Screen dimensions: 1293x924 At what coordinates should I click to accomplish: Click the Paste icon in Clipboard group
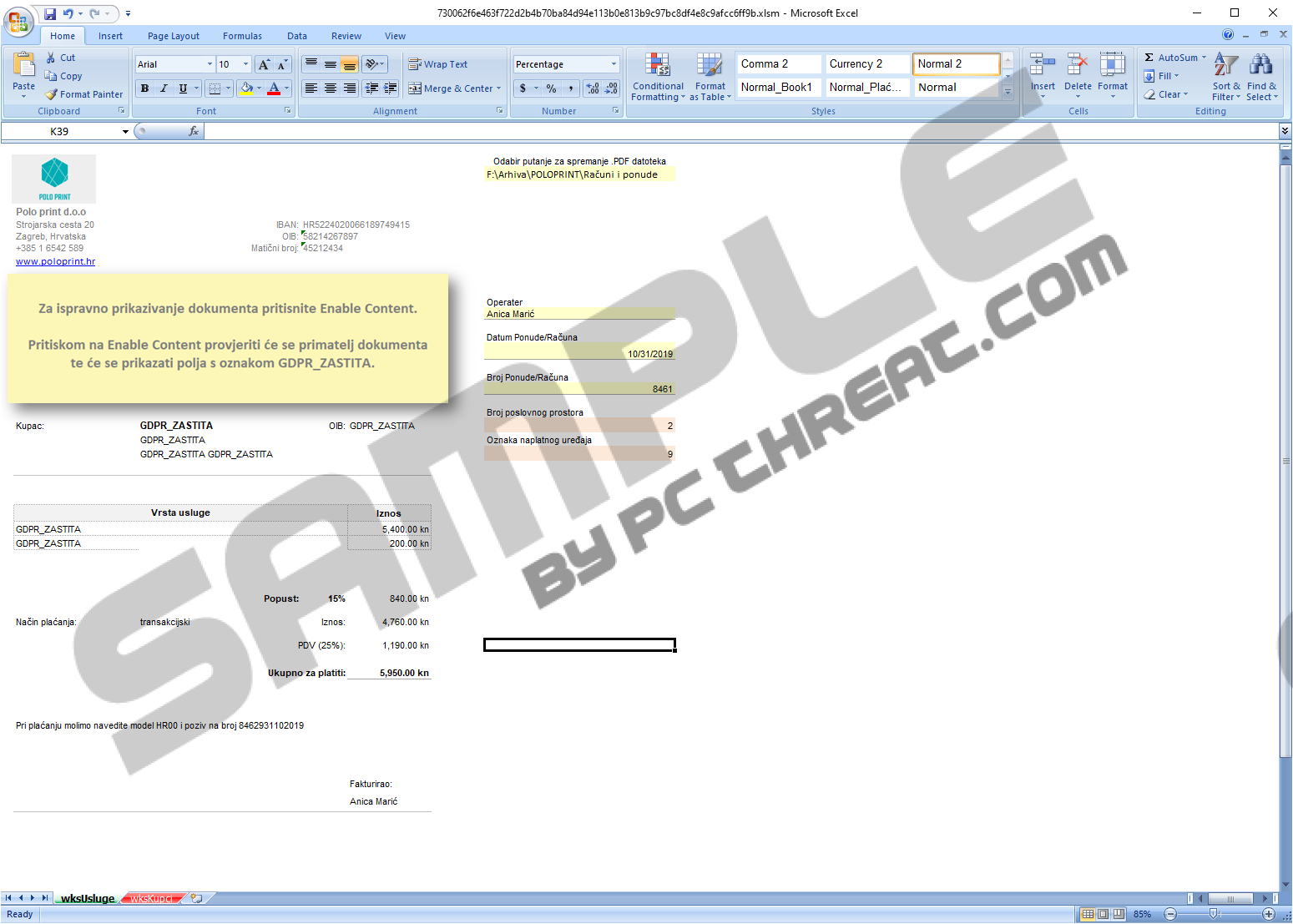(x=23, y=67)
